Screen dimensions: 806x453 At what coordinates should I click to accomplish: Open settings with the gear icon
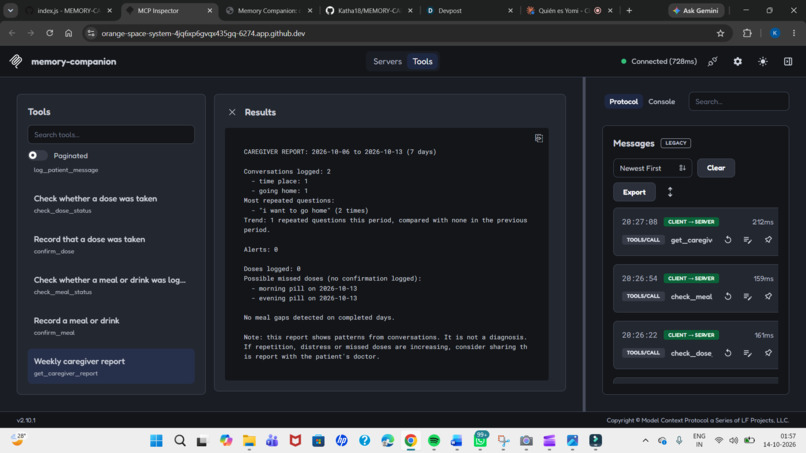(738, 61)
